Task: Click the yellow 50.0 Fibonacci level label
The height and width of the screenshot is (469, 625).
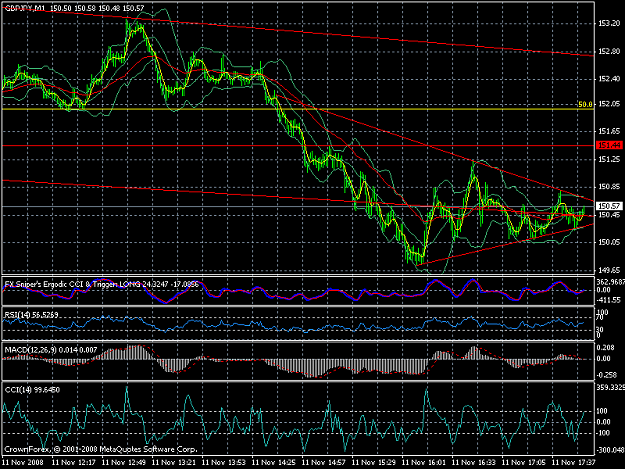Action: point(585,105)
